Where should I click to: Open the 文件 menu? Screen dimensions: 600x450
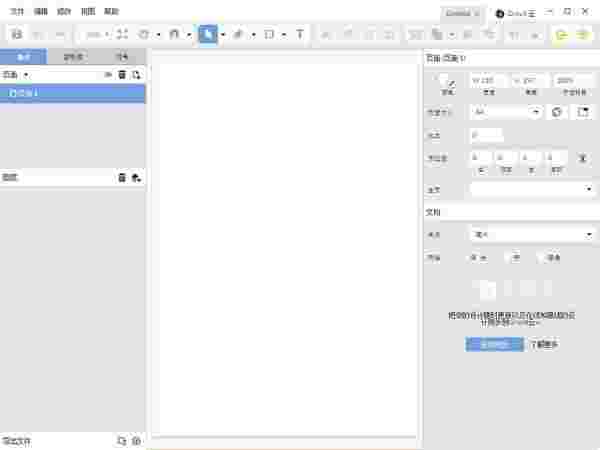coord(16,11)
